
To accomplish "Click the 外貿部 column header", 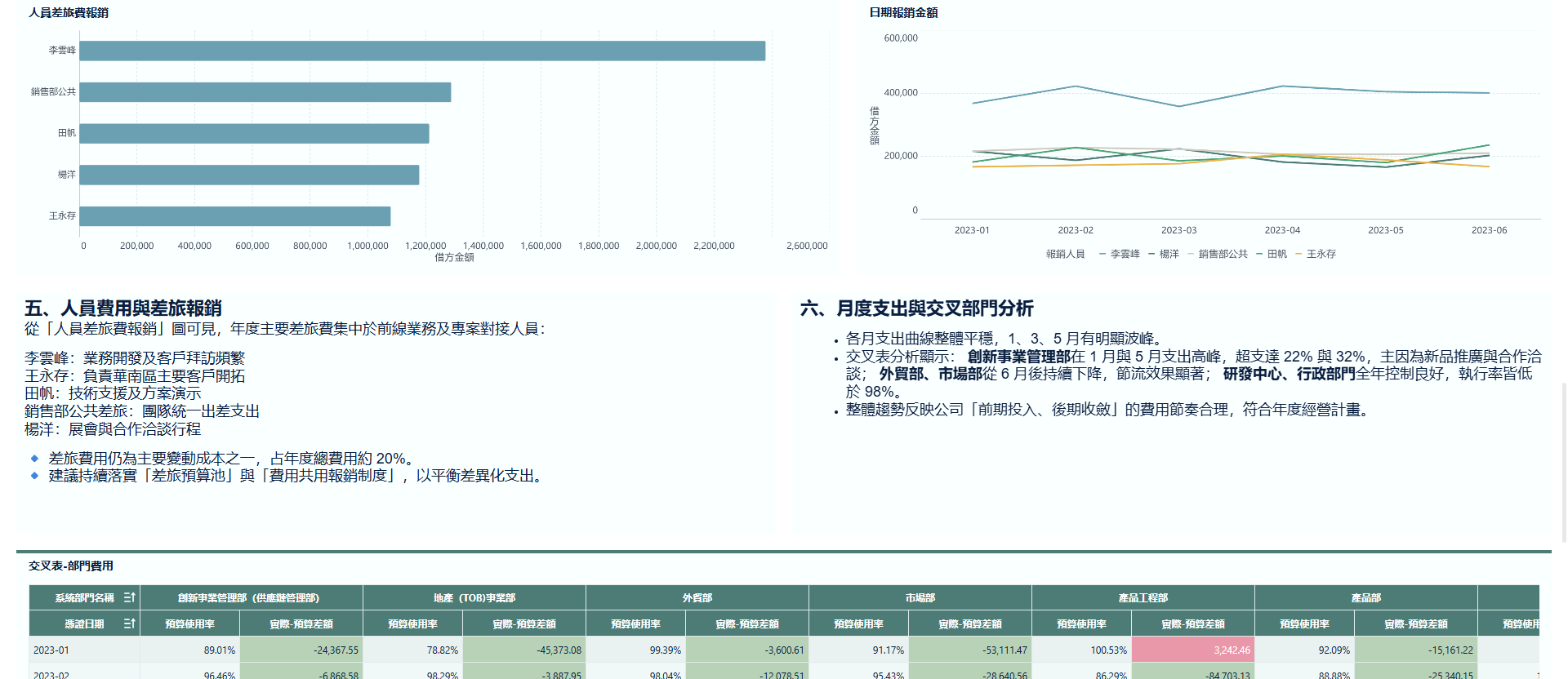I will coord(697,597).
